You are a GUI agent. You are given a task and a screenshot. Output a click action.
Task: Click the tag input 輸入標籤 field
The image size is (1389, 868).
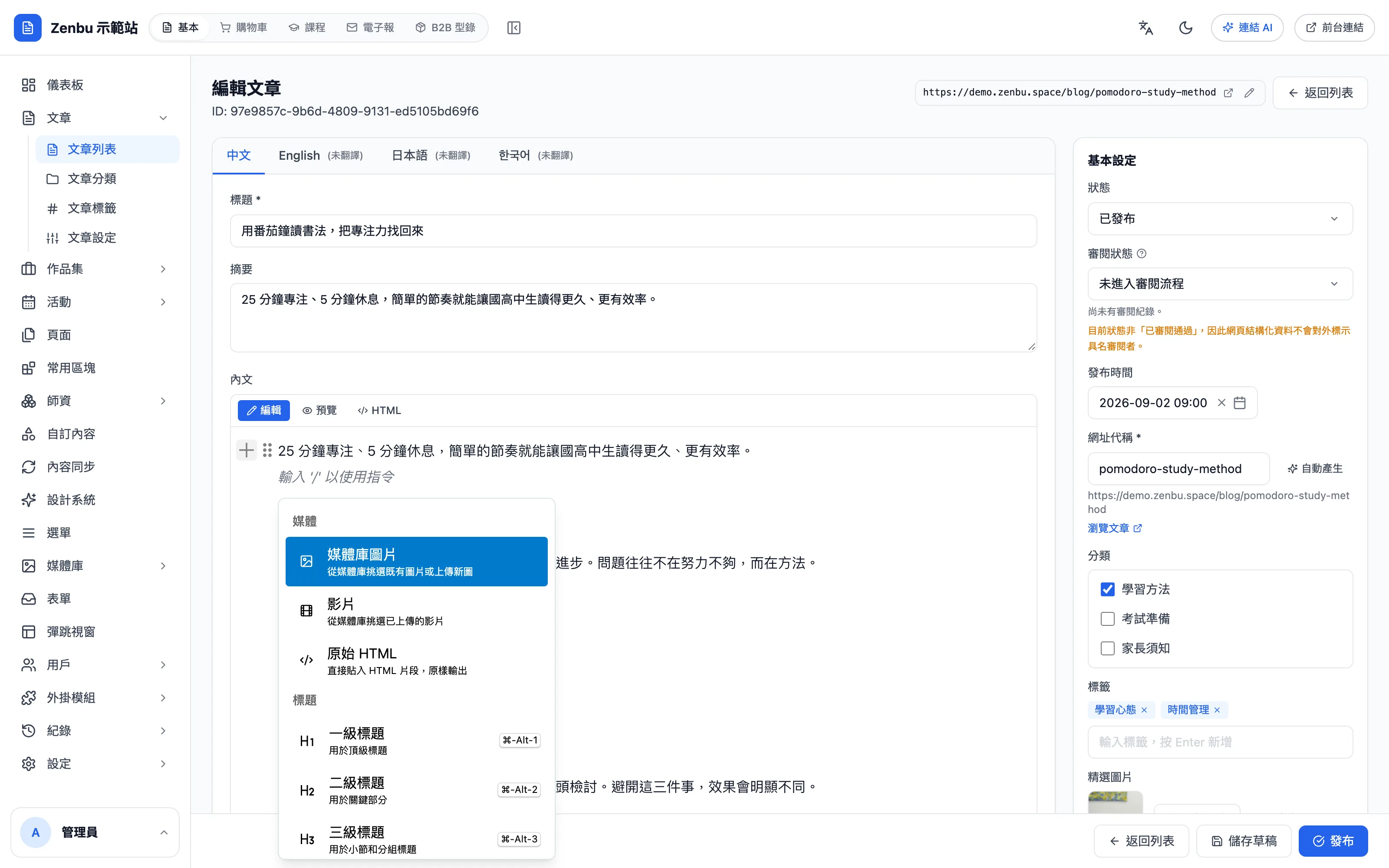tap(1220, 742)
